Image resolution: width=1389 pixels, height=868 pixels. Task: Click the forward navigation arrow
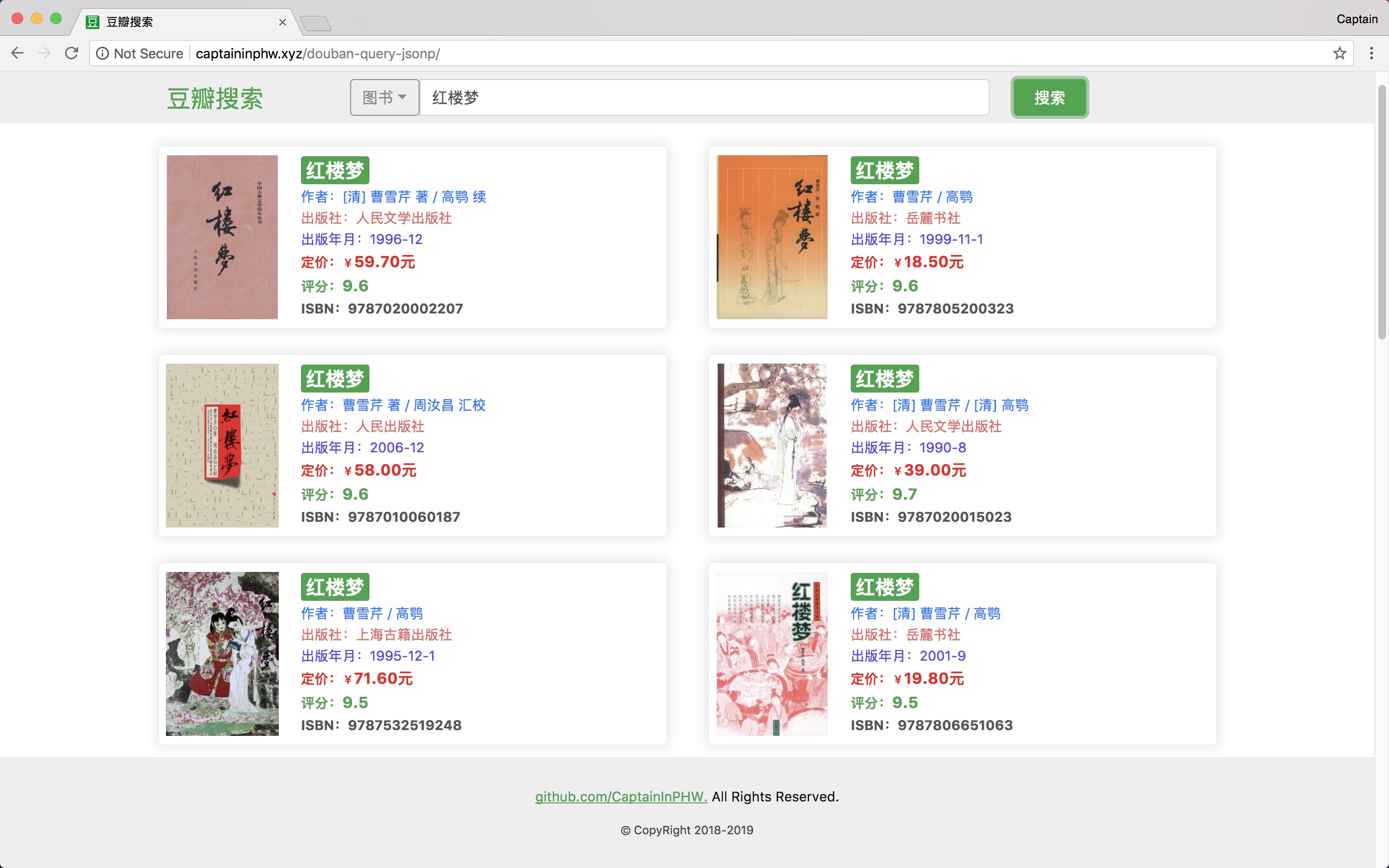[x=44, y=54]
